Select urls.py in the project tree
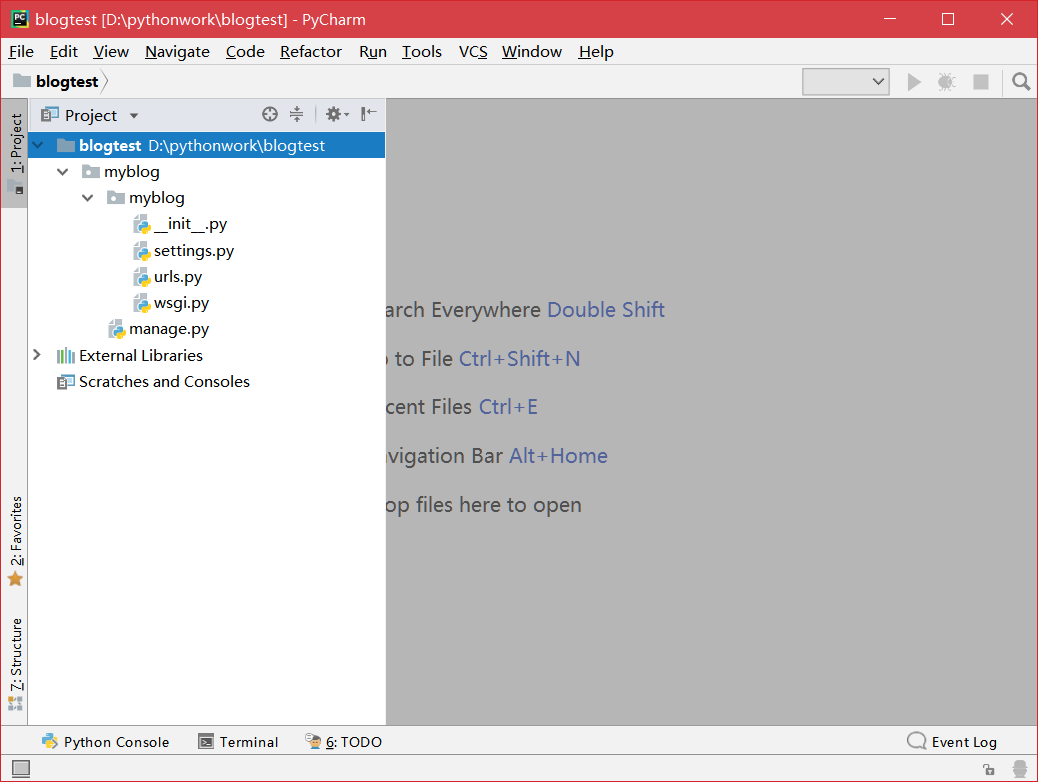The width and height of the screenshot is (1038, 782). click(178, 277)
